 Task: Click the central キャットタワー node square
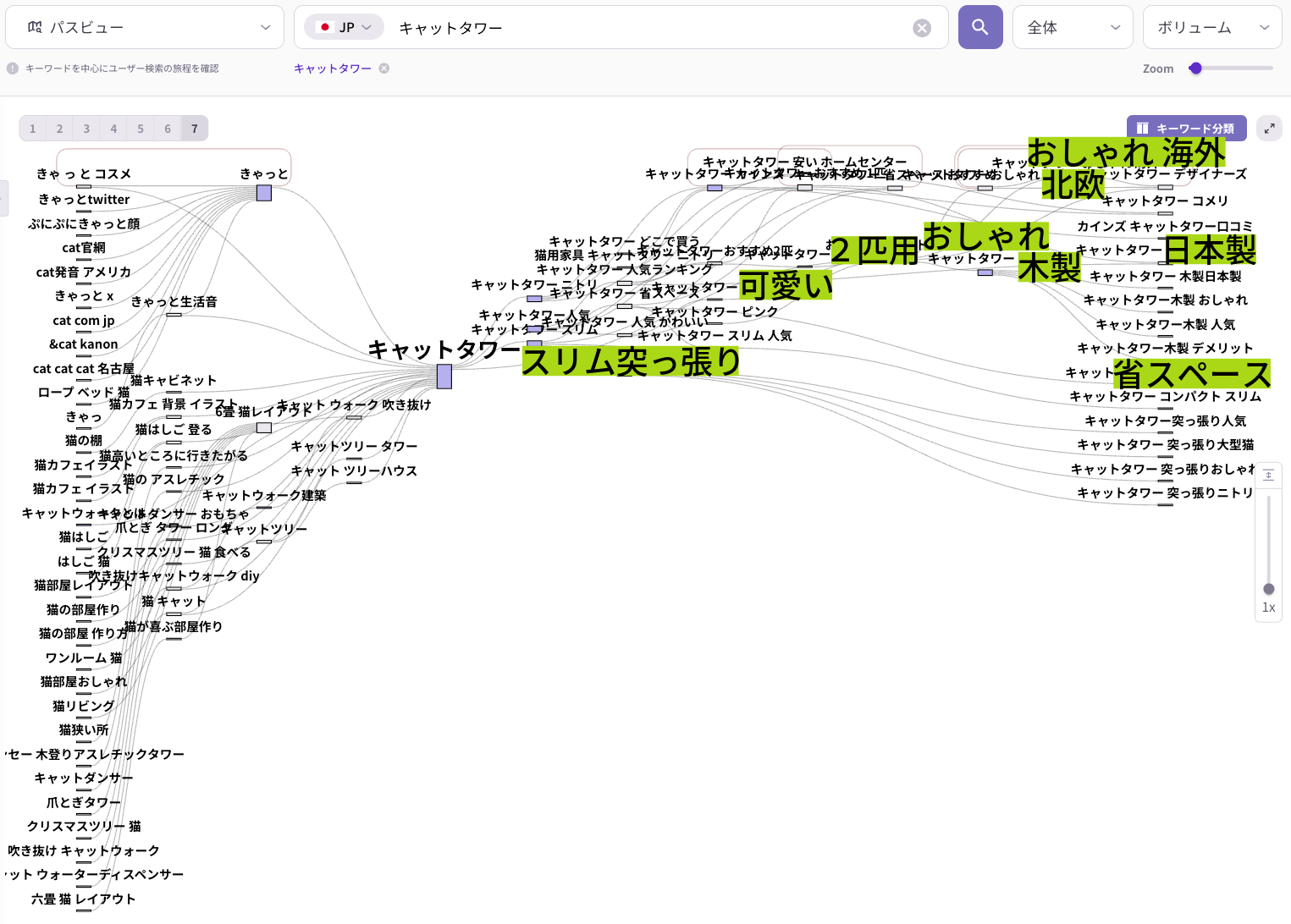point(444,377)
